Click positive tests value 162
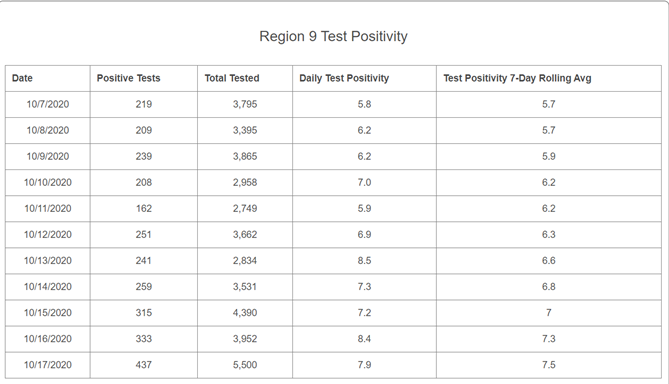Viewport: 669px width, 384px height. [144, 209]
